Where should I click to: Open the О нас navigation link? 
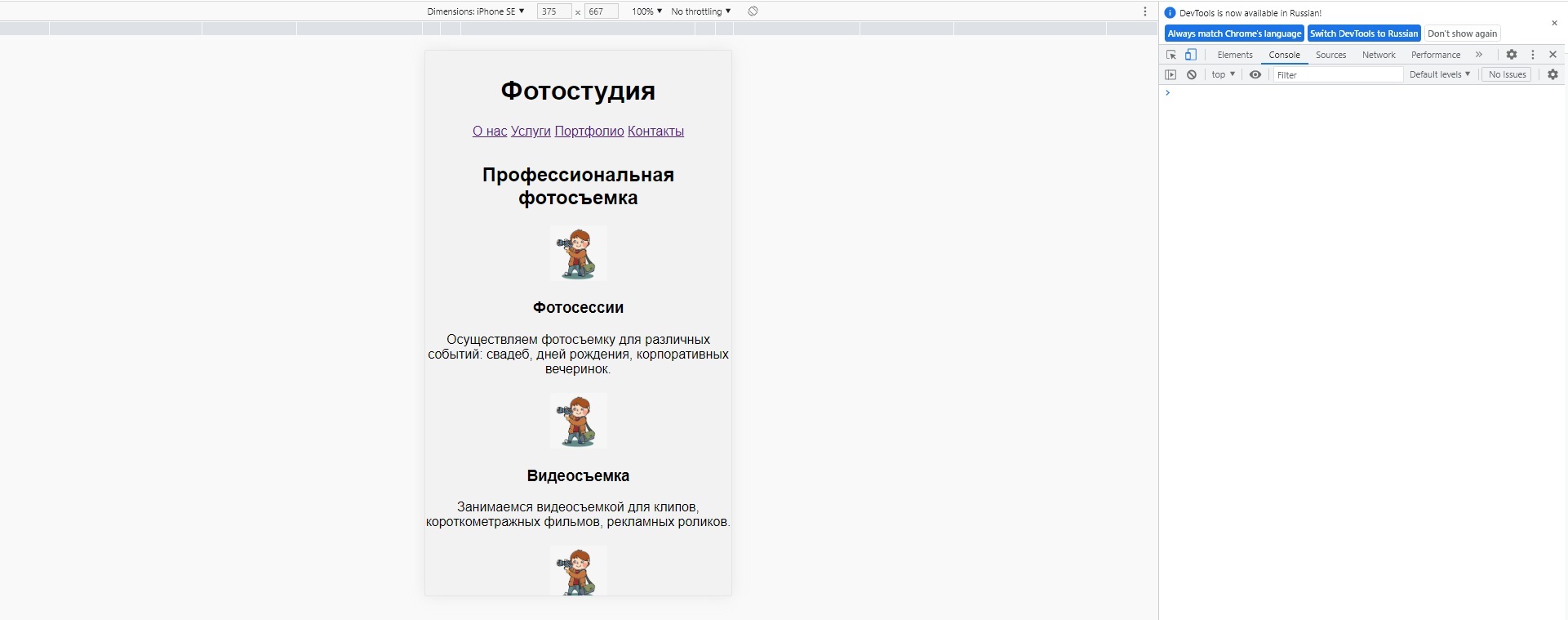pos(490,131)
